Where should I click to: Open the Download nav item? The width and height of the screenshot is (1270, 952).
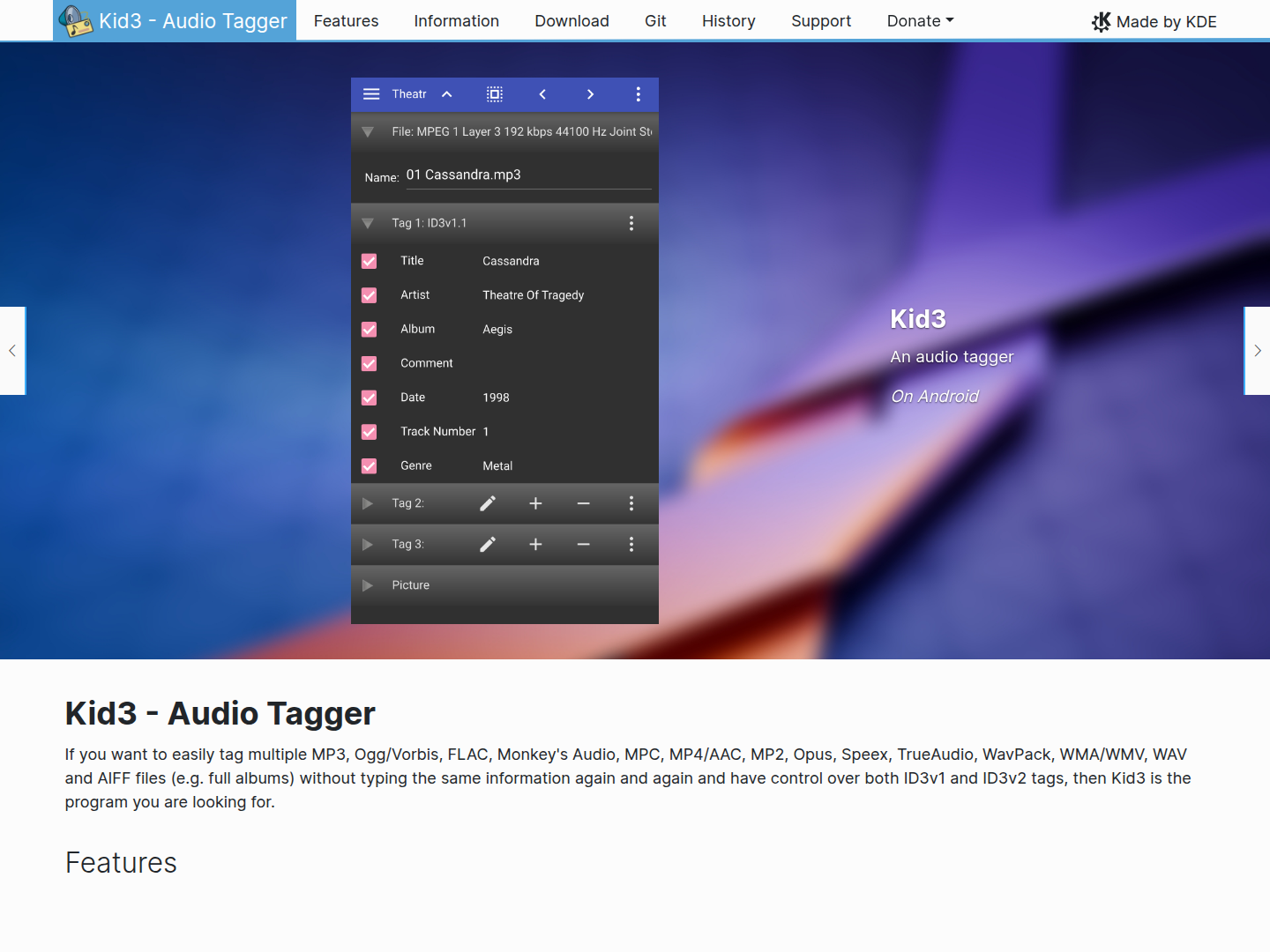pyautogui.click(x=571, y=21)
